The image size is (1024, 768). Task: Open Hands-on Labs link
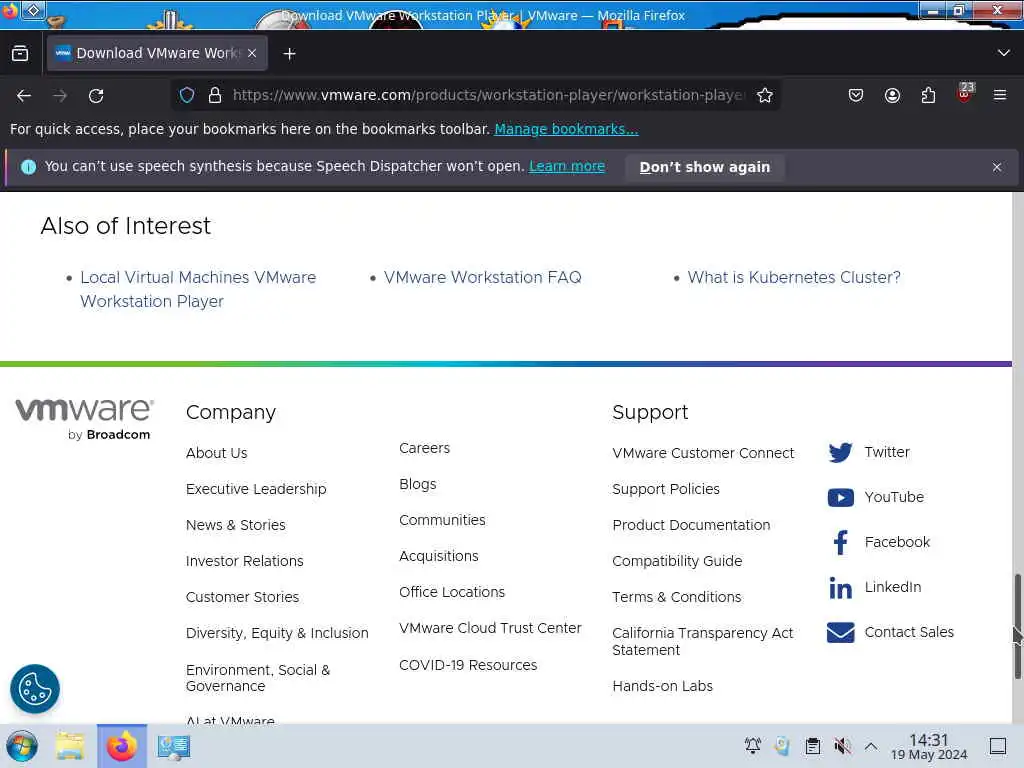coord(663,686)
